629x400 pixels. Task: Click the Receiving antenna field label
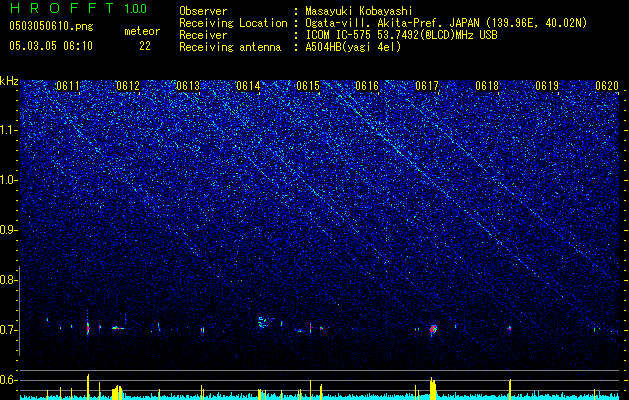tap(230, 47)
